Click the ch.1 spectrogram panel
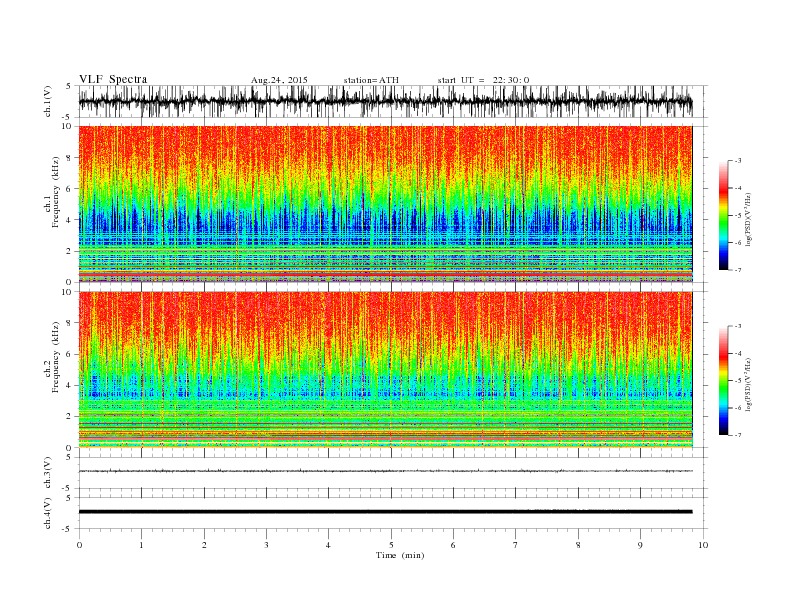The width and height of the screenshot is (792, 612). tap(385, 204)
